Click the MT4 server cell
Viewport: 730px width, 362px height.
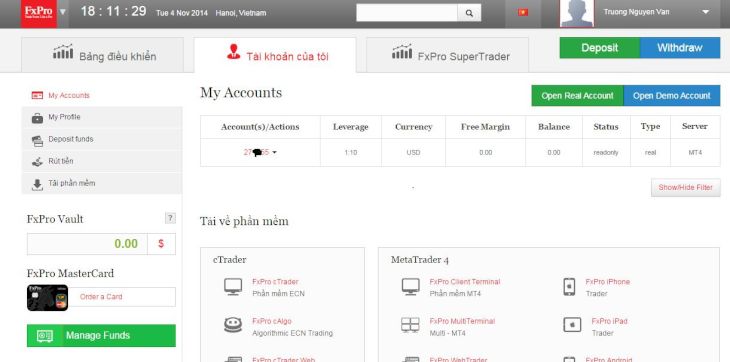[695, 153]
